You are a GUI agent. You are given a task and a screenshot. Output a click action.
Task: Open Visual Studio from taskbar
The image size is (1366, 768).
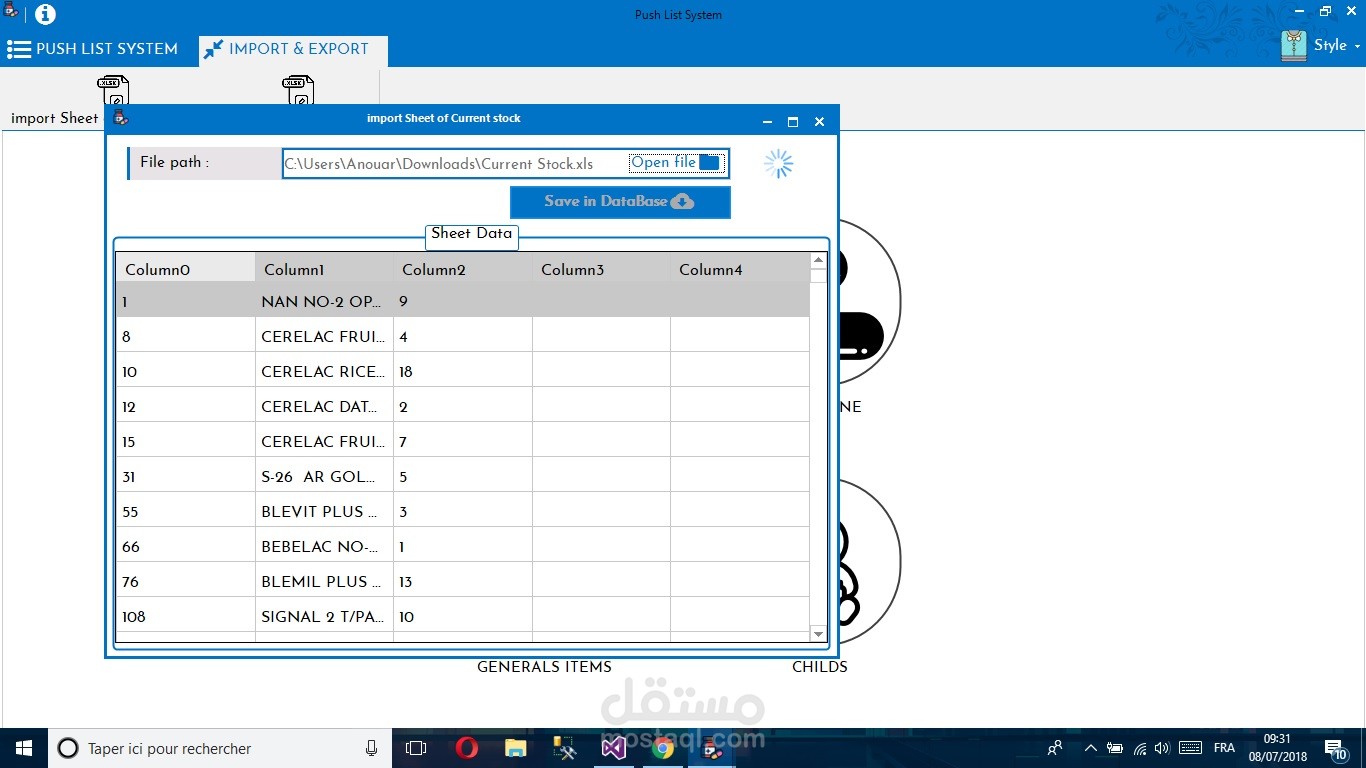[x=613, y=748]
